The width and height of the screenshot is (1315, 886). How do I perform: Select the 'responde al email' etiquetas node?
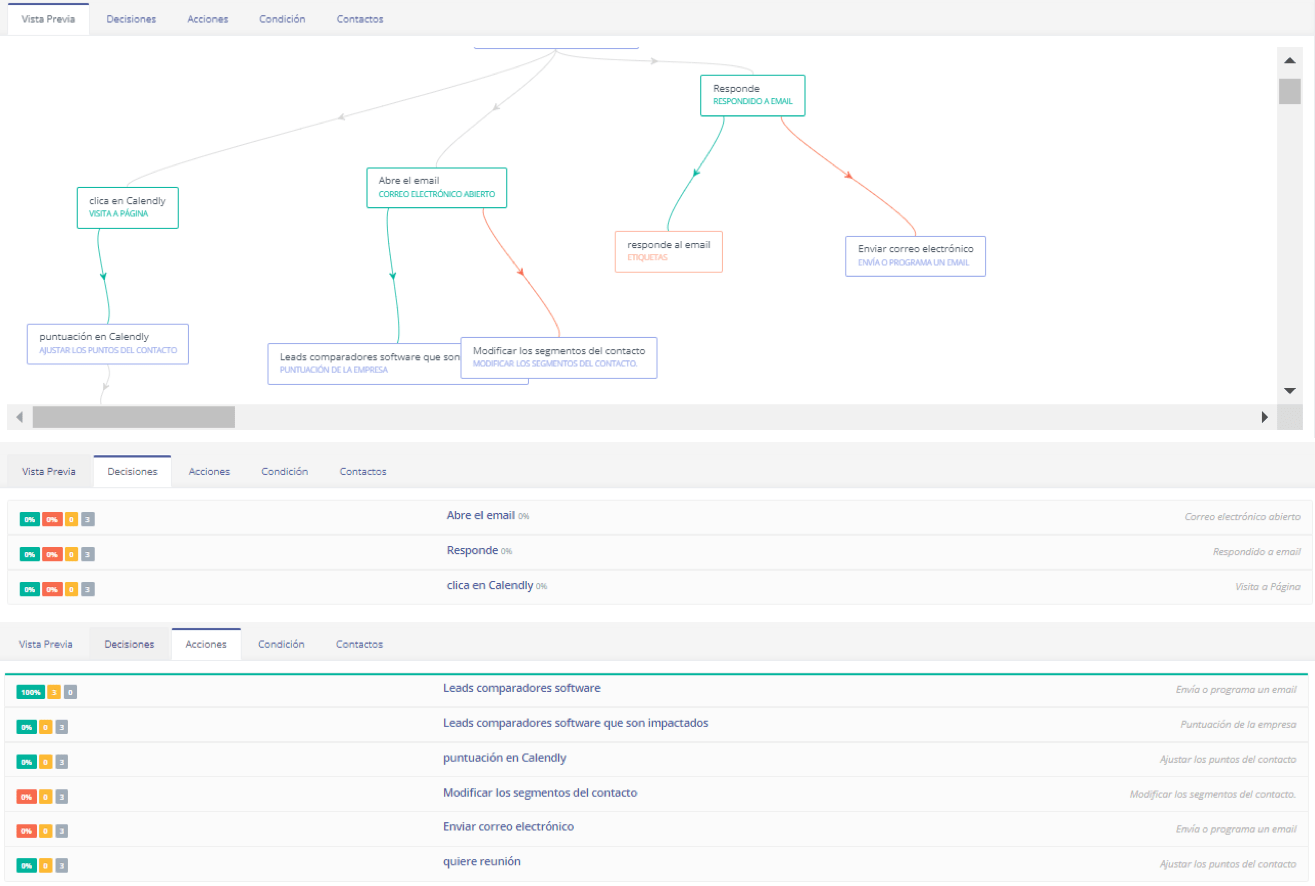tap(668, 251)
